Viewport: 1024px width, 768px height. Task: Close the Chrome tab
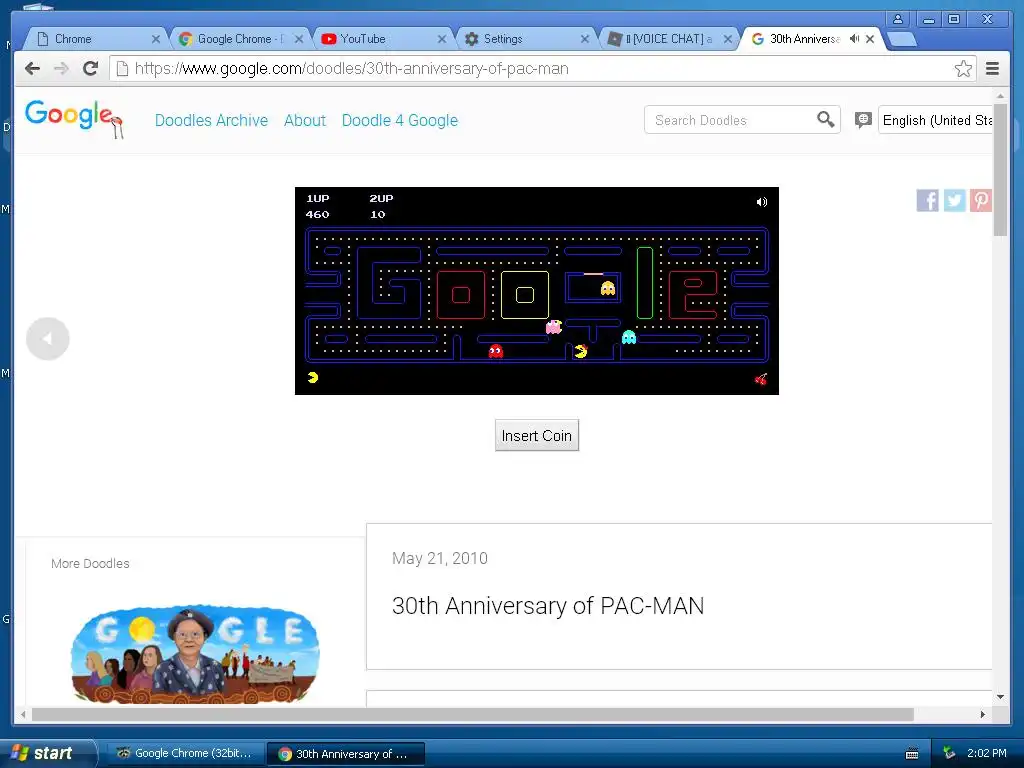tap(155, 39)
